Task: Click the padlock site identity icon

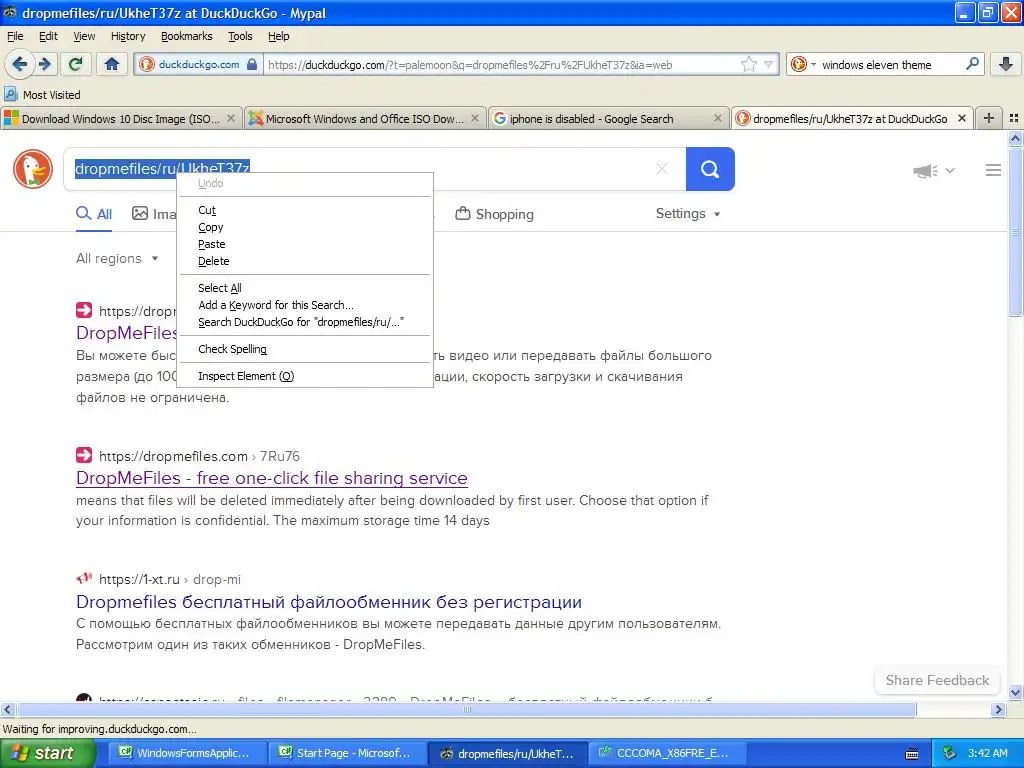Action: (252, 65)
